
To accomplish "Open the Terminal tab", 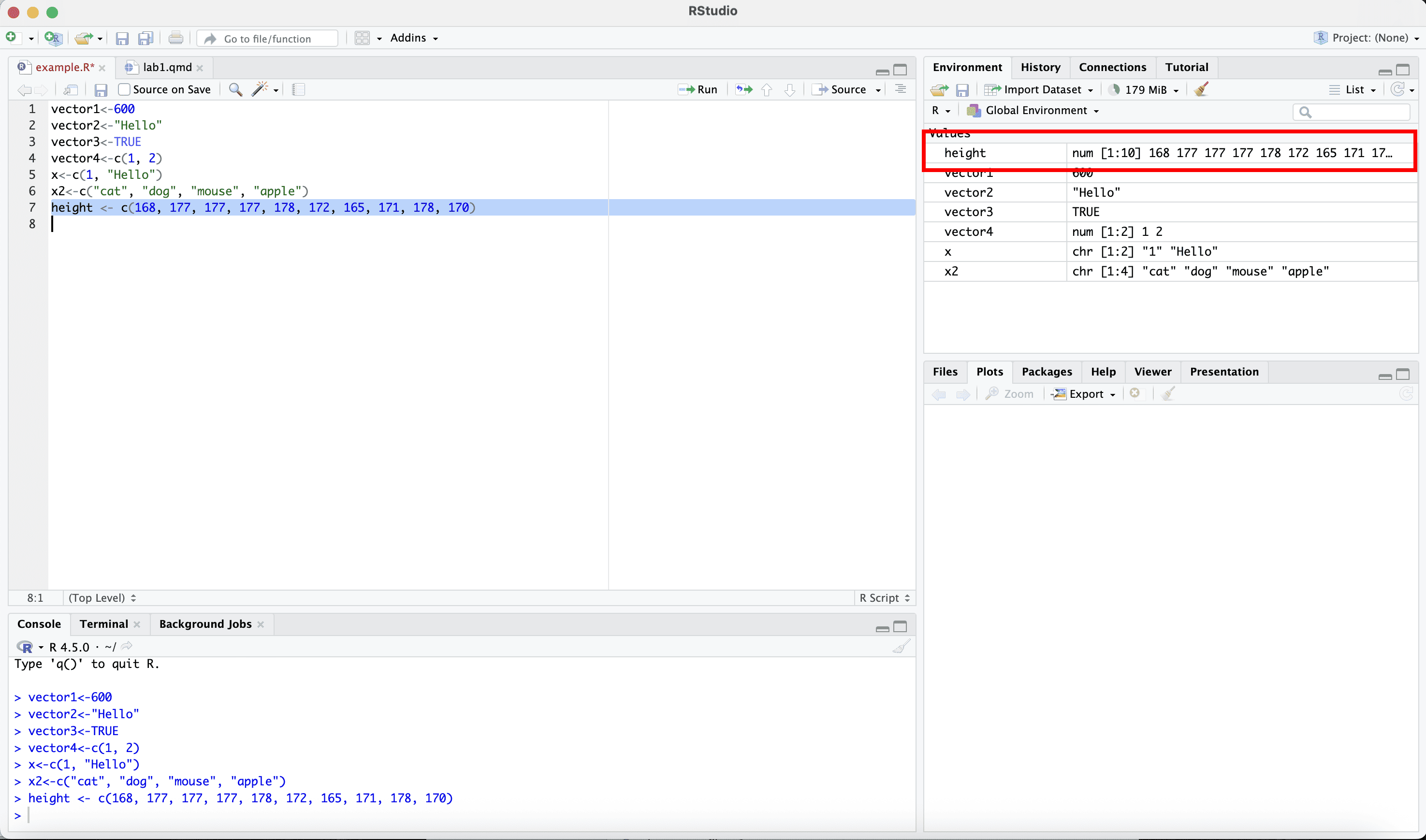I will click(x=103, y=624).
